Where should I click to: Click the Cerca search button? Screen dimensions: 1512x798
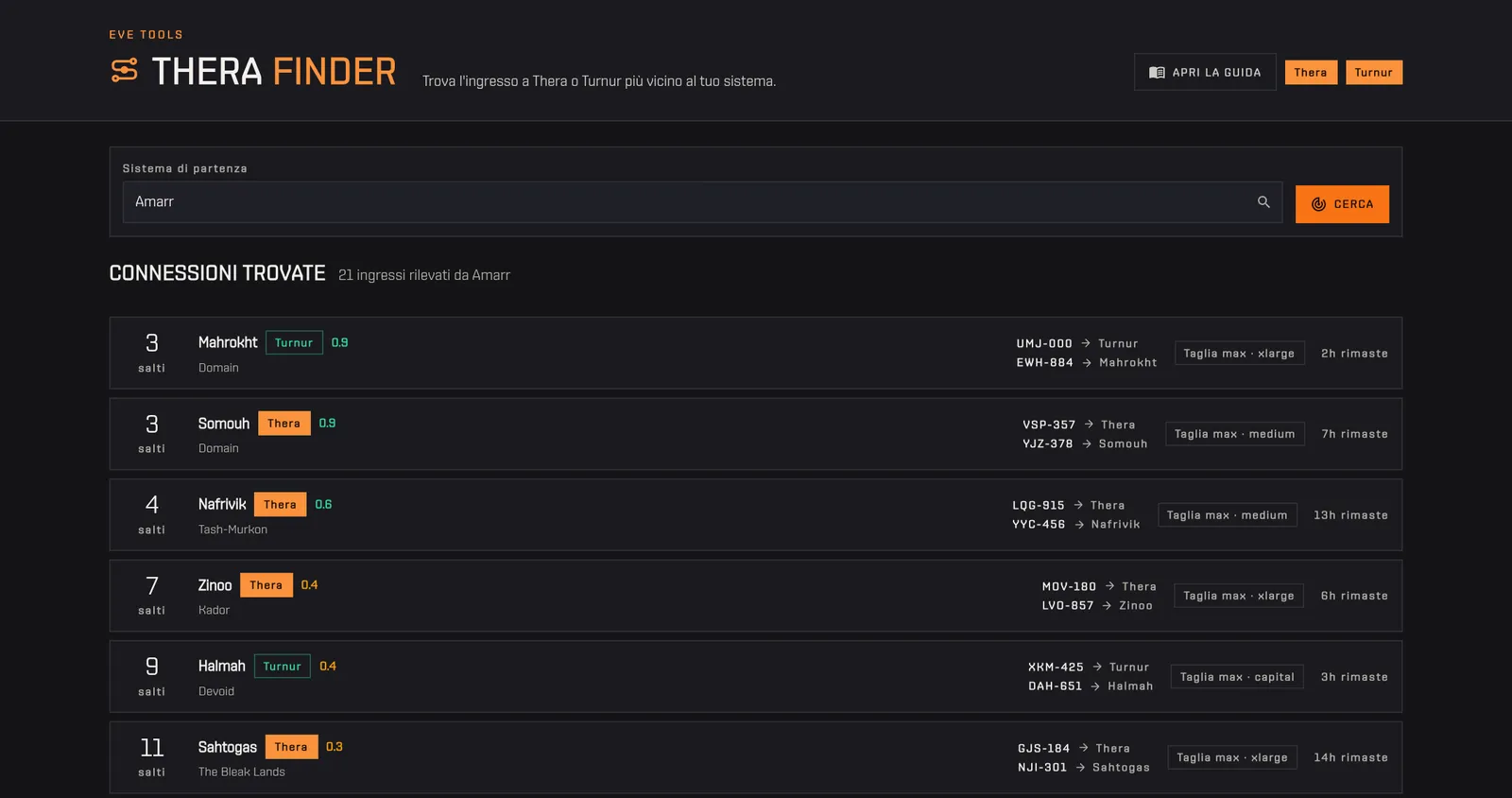point(1342,204)
